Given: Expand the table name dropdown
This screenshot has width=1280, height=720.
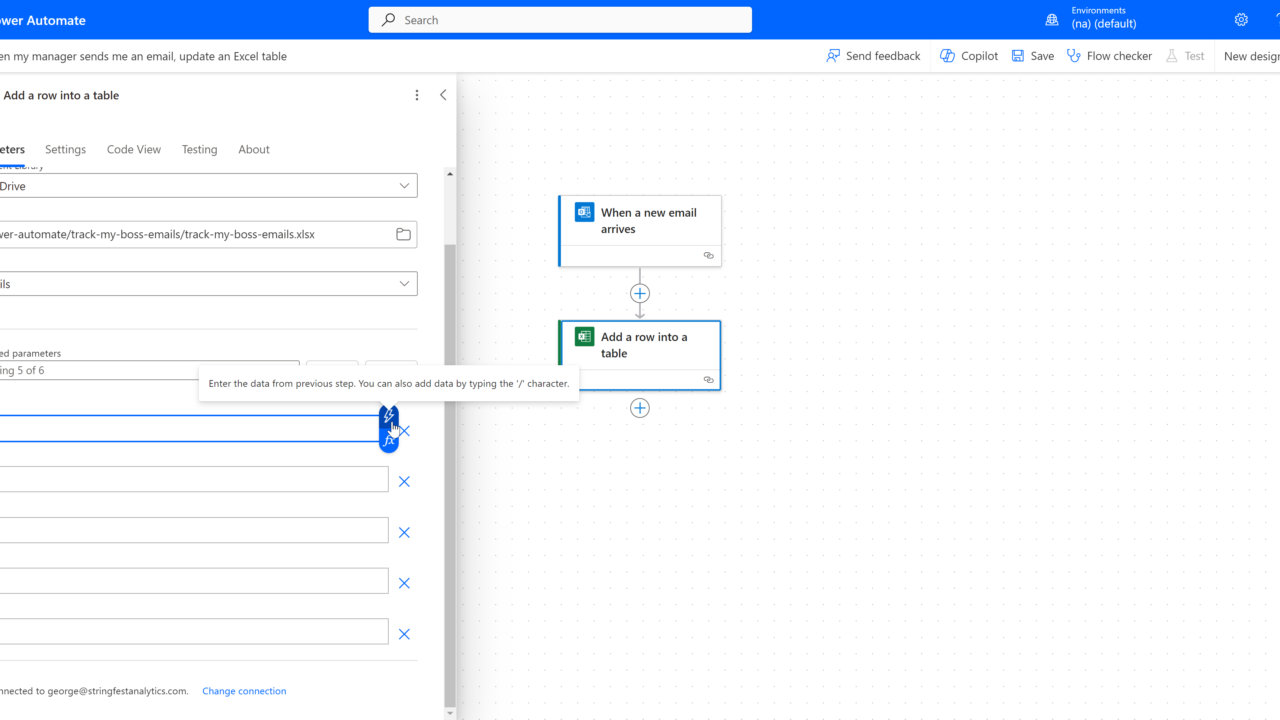Looking at the screenshot, I should pos(404,284).
